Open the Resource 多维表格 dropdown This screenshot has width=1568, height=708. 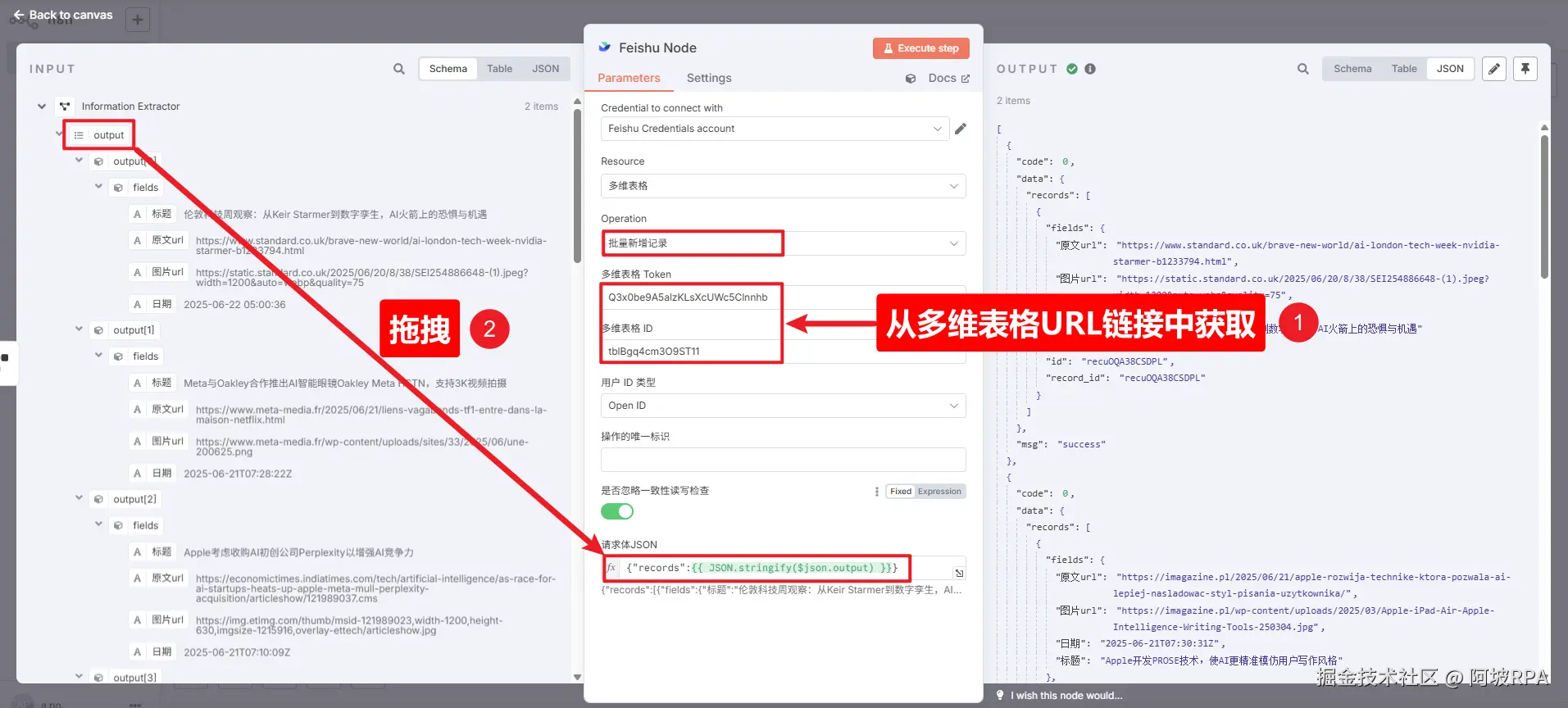tap(783, 186)
